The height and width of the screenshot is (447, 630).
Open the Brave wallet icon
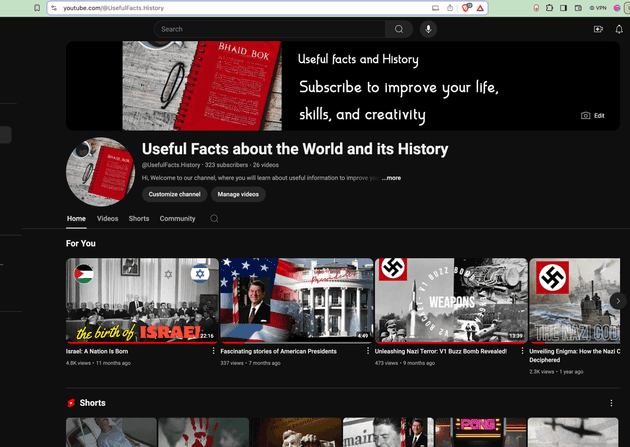pos(578,8)
